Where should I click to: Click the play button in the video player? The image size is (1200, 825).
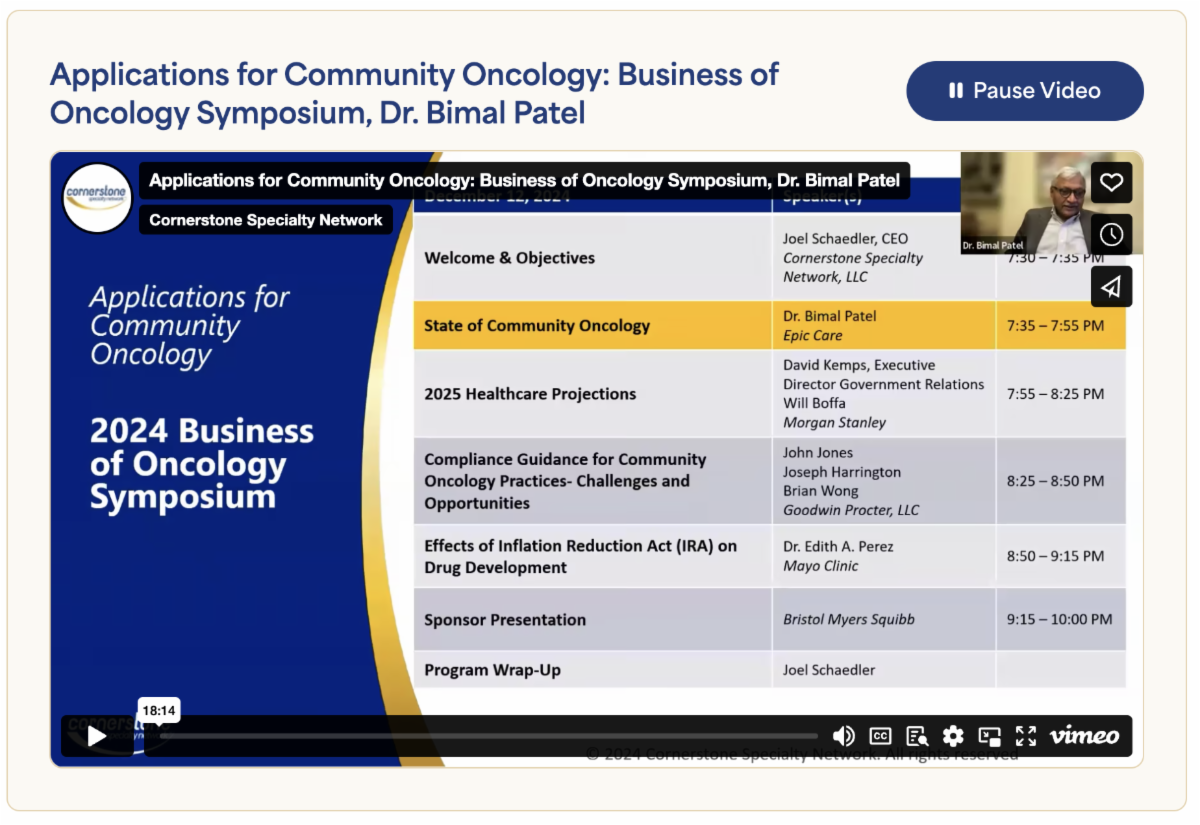pyautogui.click(x=97, y=736)
